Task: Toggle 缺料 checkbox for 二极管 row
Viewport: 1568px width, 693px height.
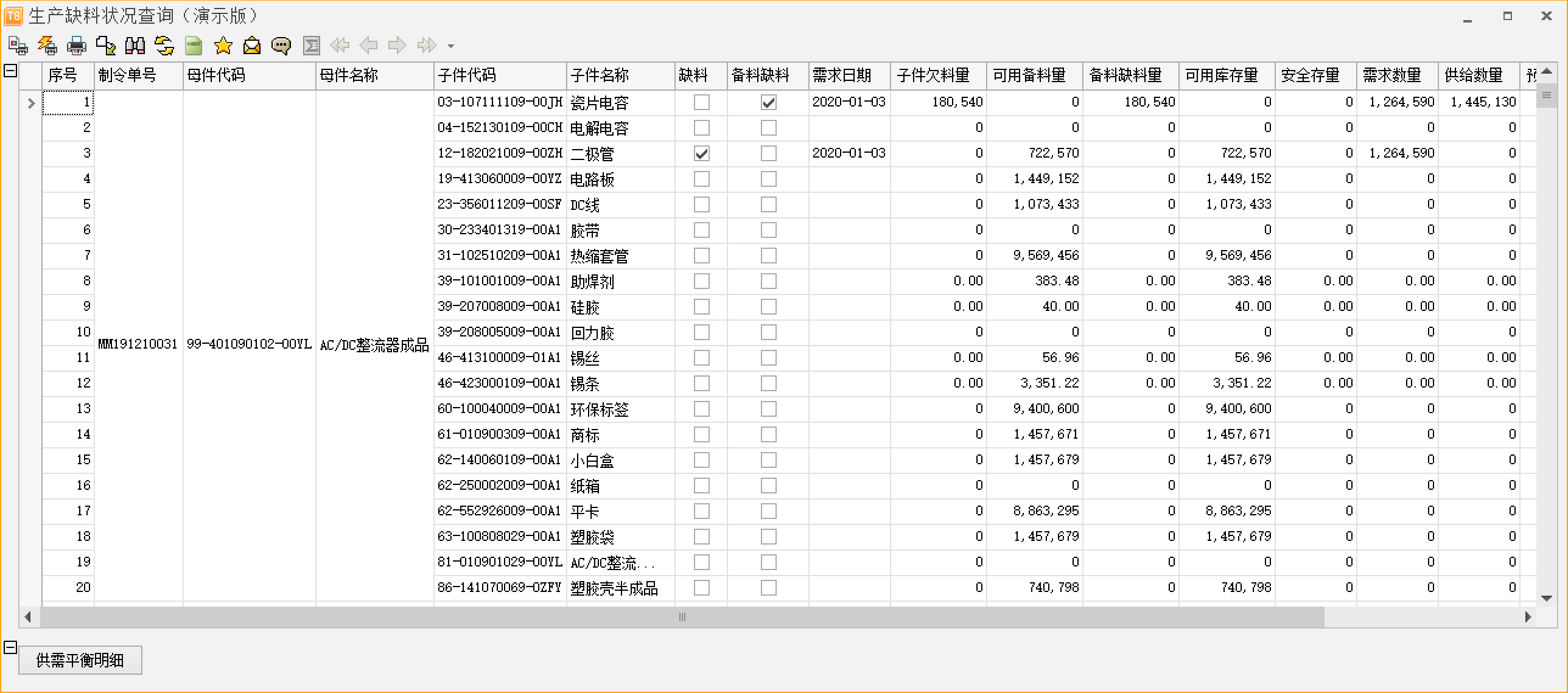Action: pos(701,153)
